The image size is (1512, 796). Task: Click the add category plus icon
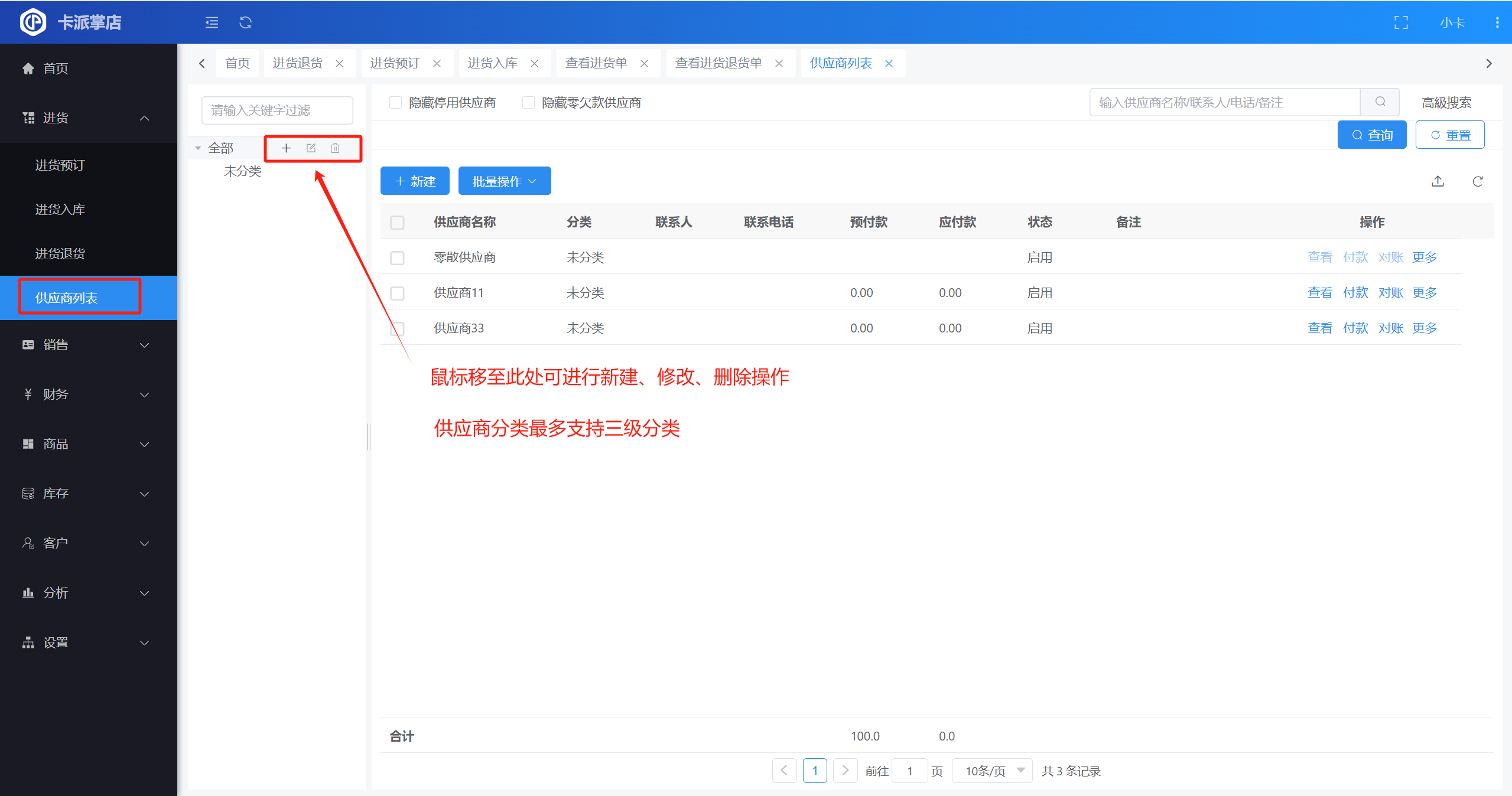(286, 148)
